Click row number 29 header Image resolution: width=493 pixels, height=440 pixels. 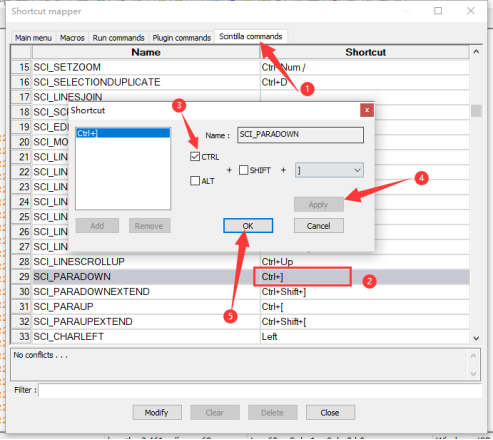(x=21, y=276)
